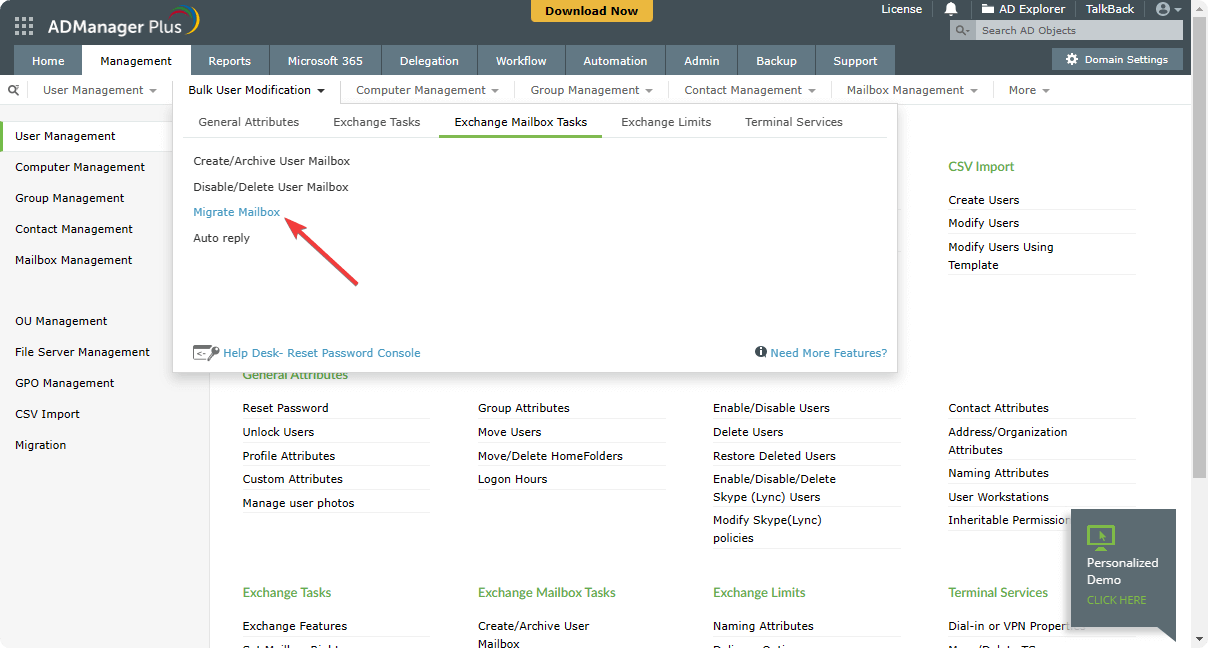
Task: Click Modify Users Using Template link
Action: tap(1001, 256)
